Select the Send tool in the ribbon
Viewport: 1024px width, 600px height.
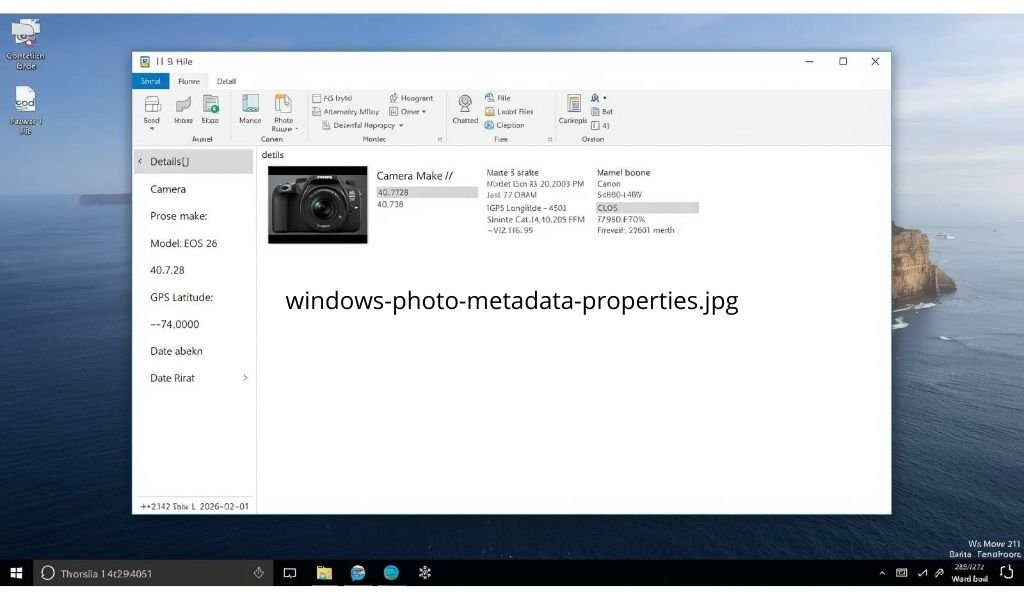pyautogui.click(x=151, y=108)
